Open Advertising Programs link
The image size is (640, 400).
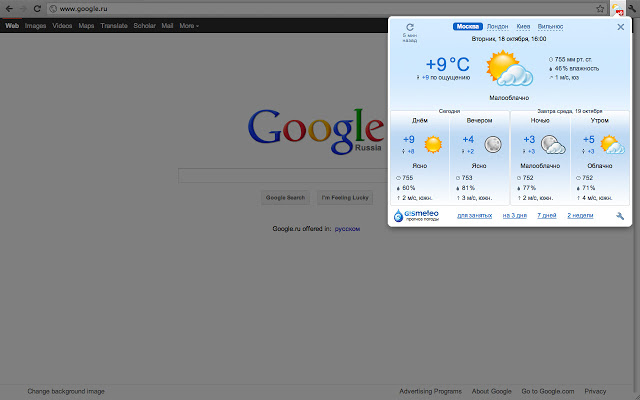[x=431, y=391]
